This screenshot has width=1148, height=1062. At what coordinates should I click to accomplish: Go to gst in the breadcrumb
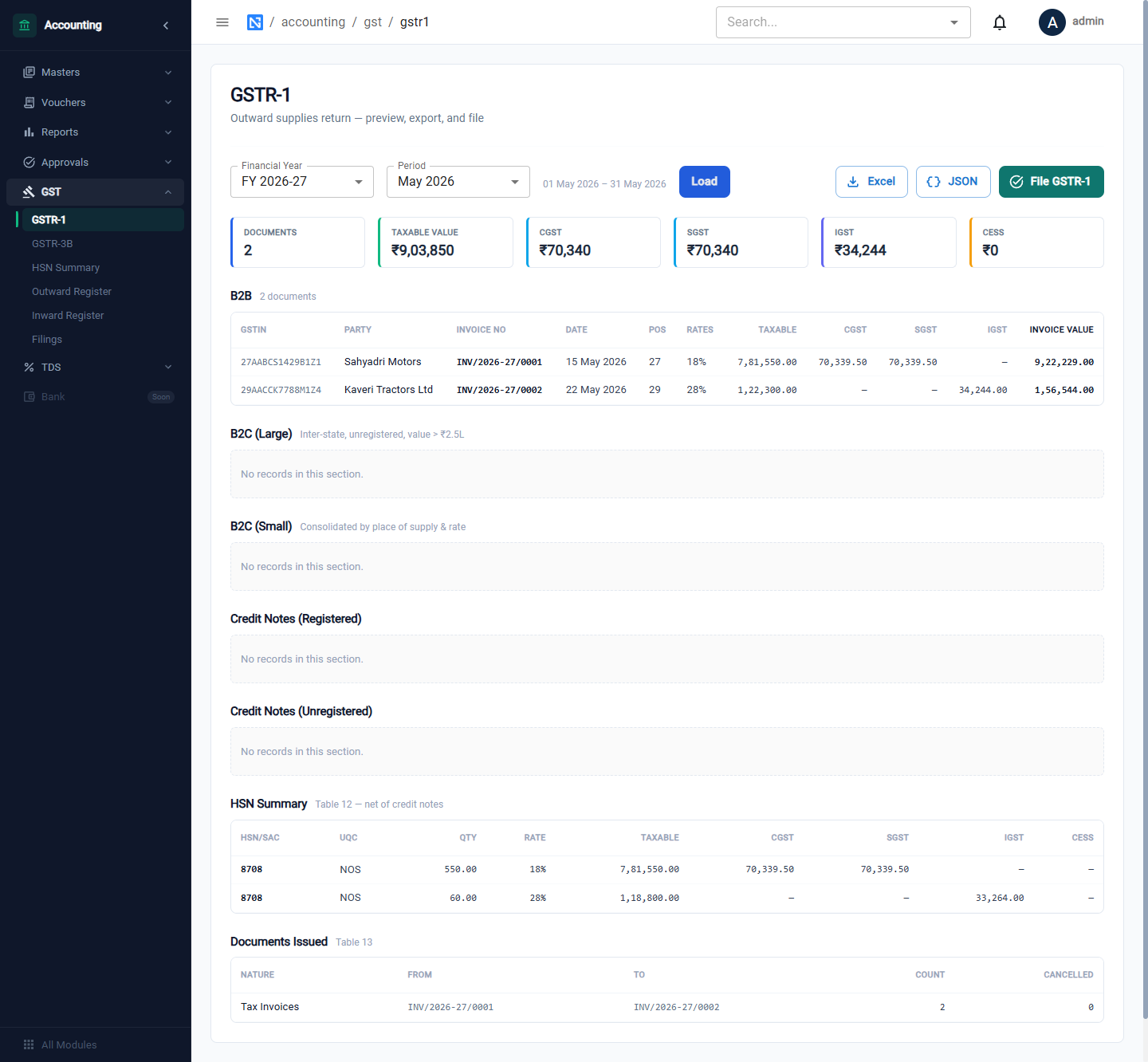coord(373,22)
